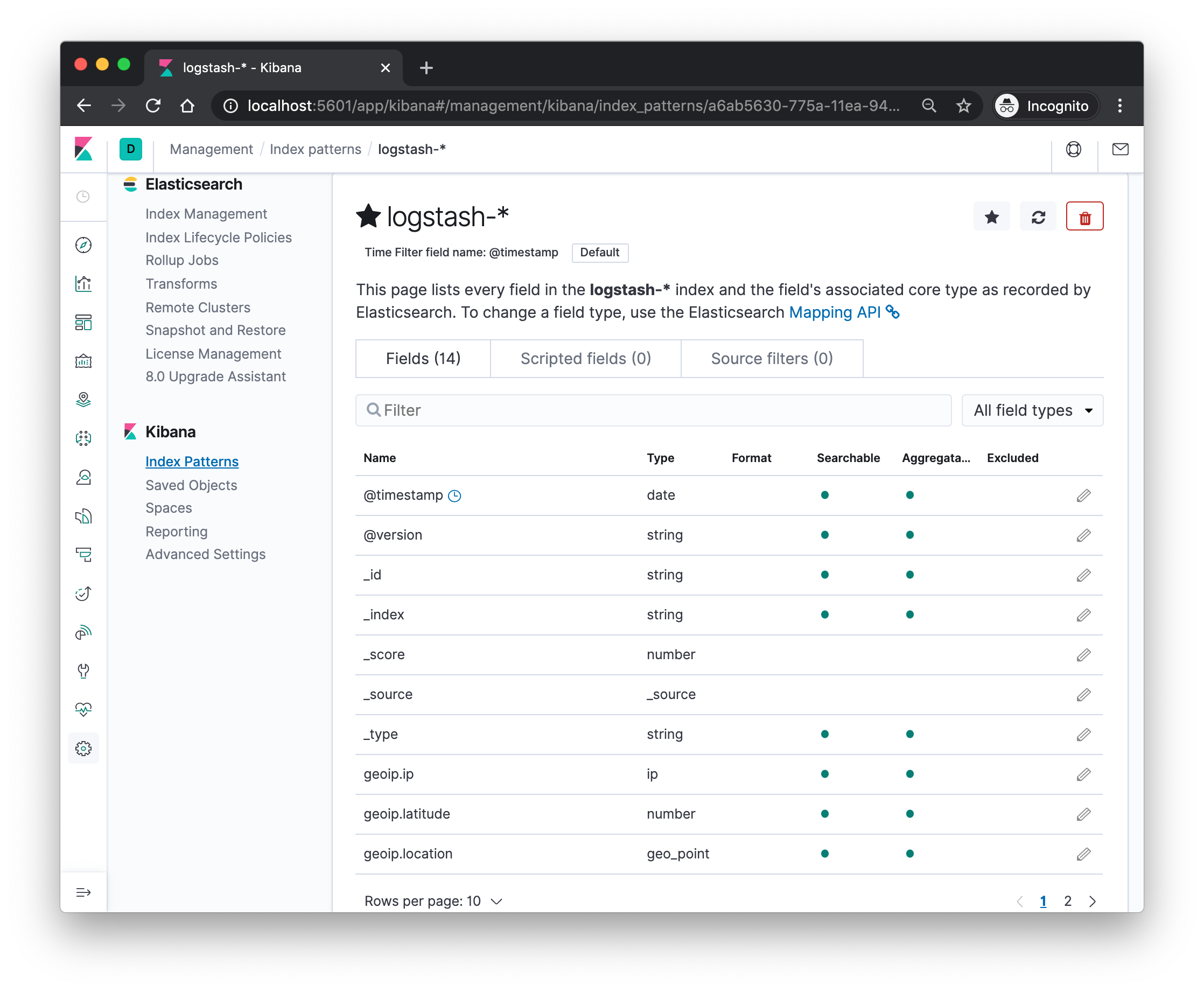Switch to Fields (14) tab

pyautogui.click(x=423, y=359)
